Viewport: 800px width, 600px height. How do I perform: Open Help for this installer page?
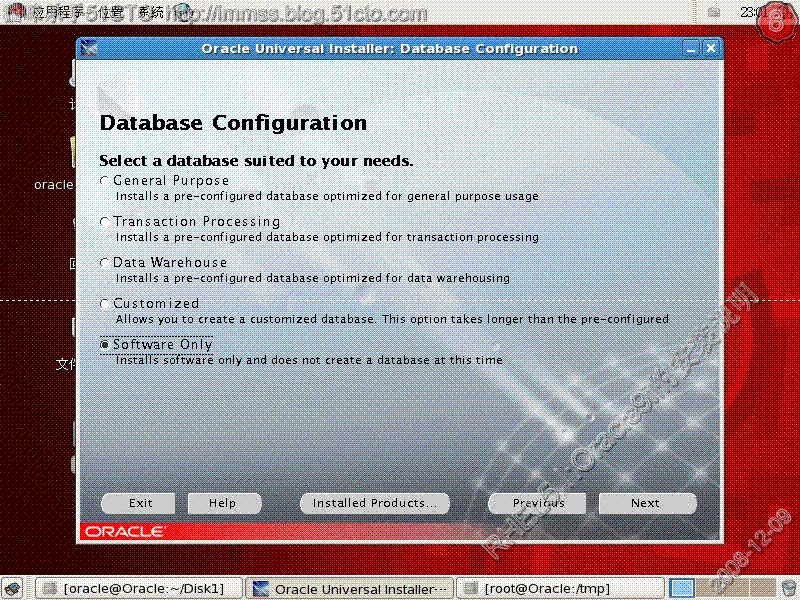(224, 503)
